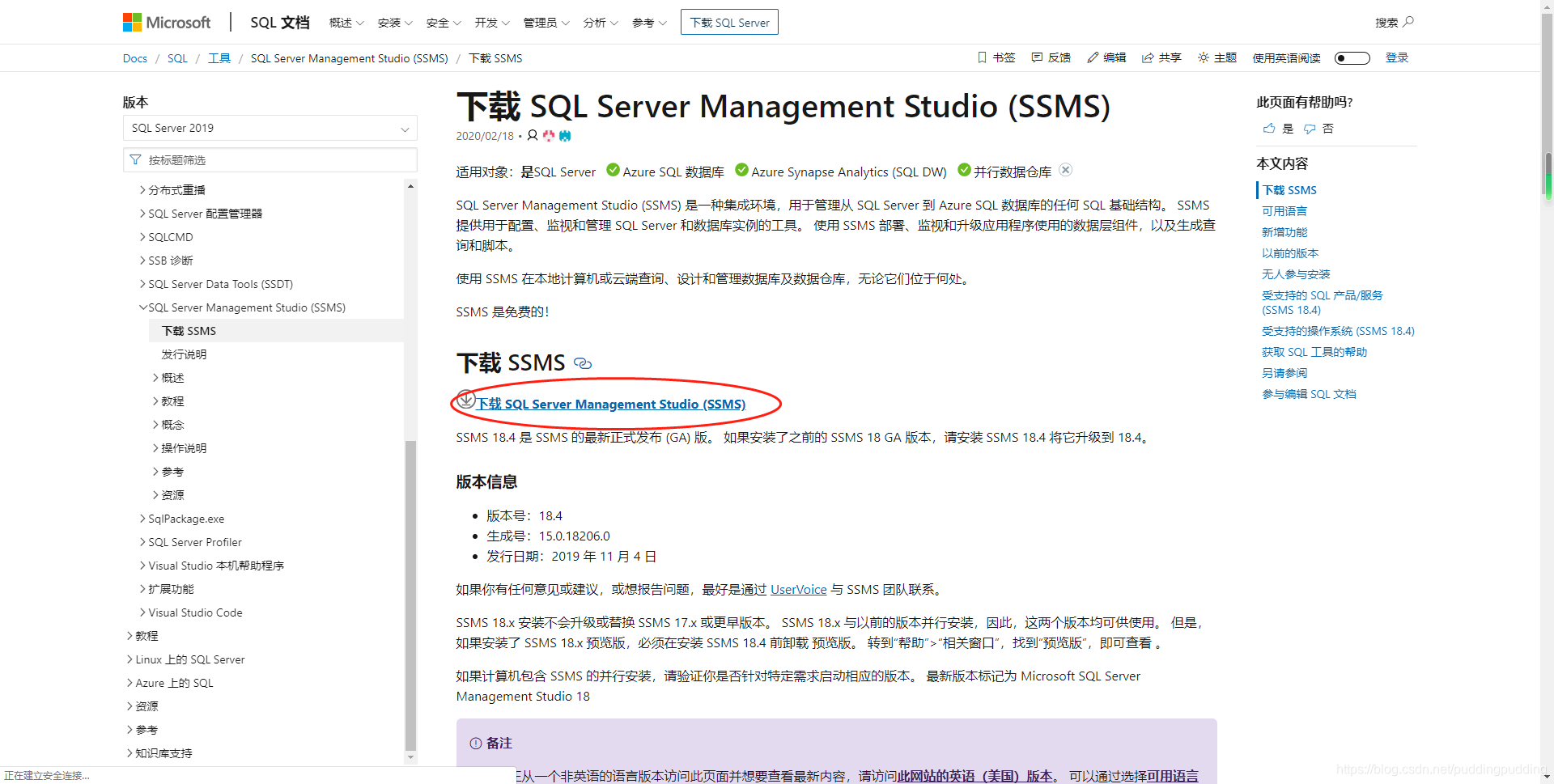Viewport: 1554px width, 784px height.
Task: Click the 下载 SQL Server Management Studio (SSMS) link
Action: [611, 404]
